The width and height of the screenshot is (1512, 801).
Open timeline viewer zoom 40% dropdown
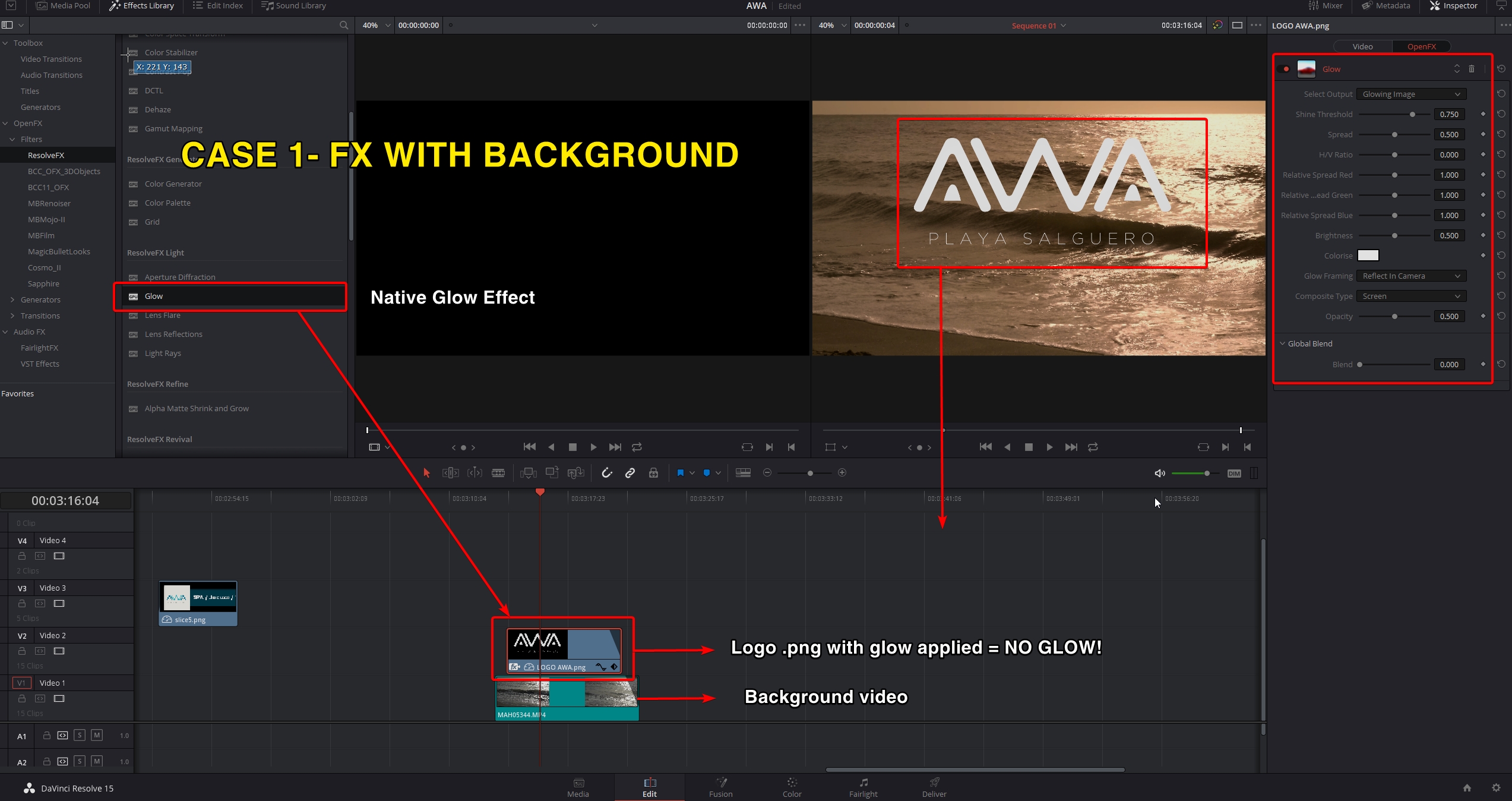[x=832, y=25]
